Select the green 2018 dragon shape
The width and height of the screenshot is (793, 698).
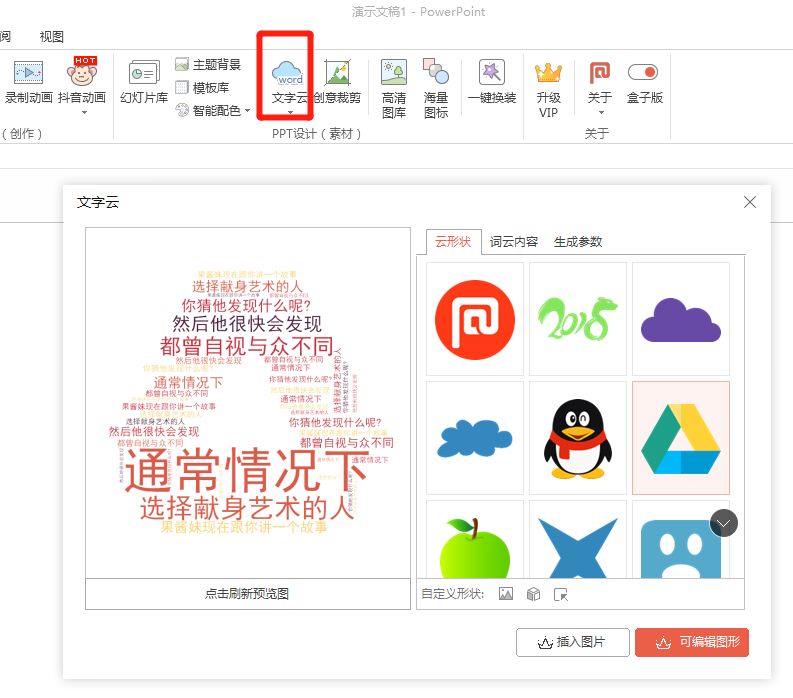(578, 319)
